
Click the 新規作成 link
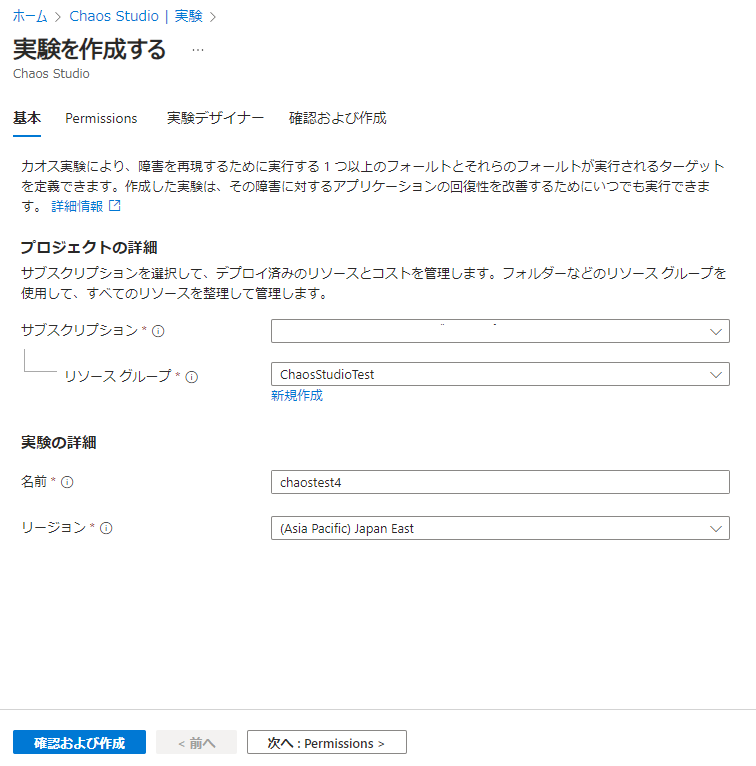[x=297, y=396]
